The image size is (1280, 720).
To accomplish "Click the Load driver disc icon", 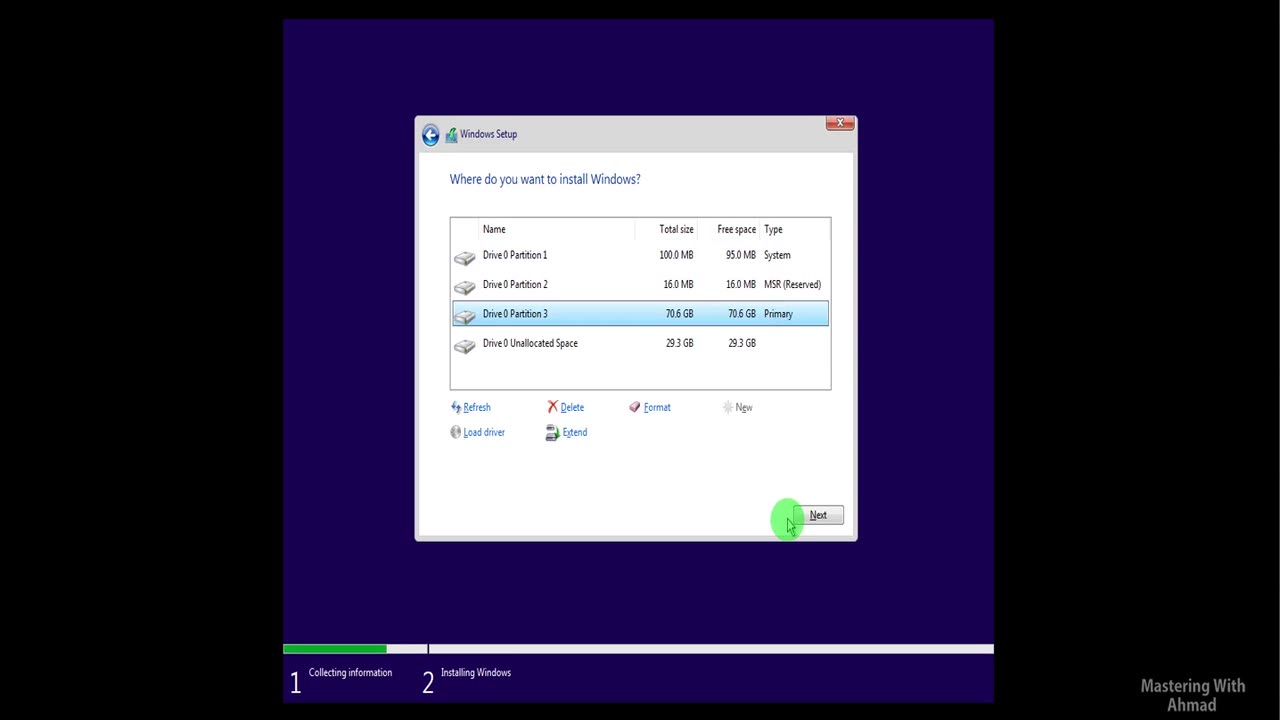I will [x=456, y=432].
